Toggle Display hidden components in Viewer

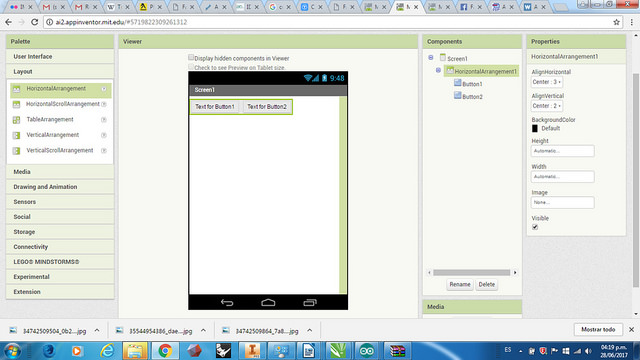click(x=191, y=58)
